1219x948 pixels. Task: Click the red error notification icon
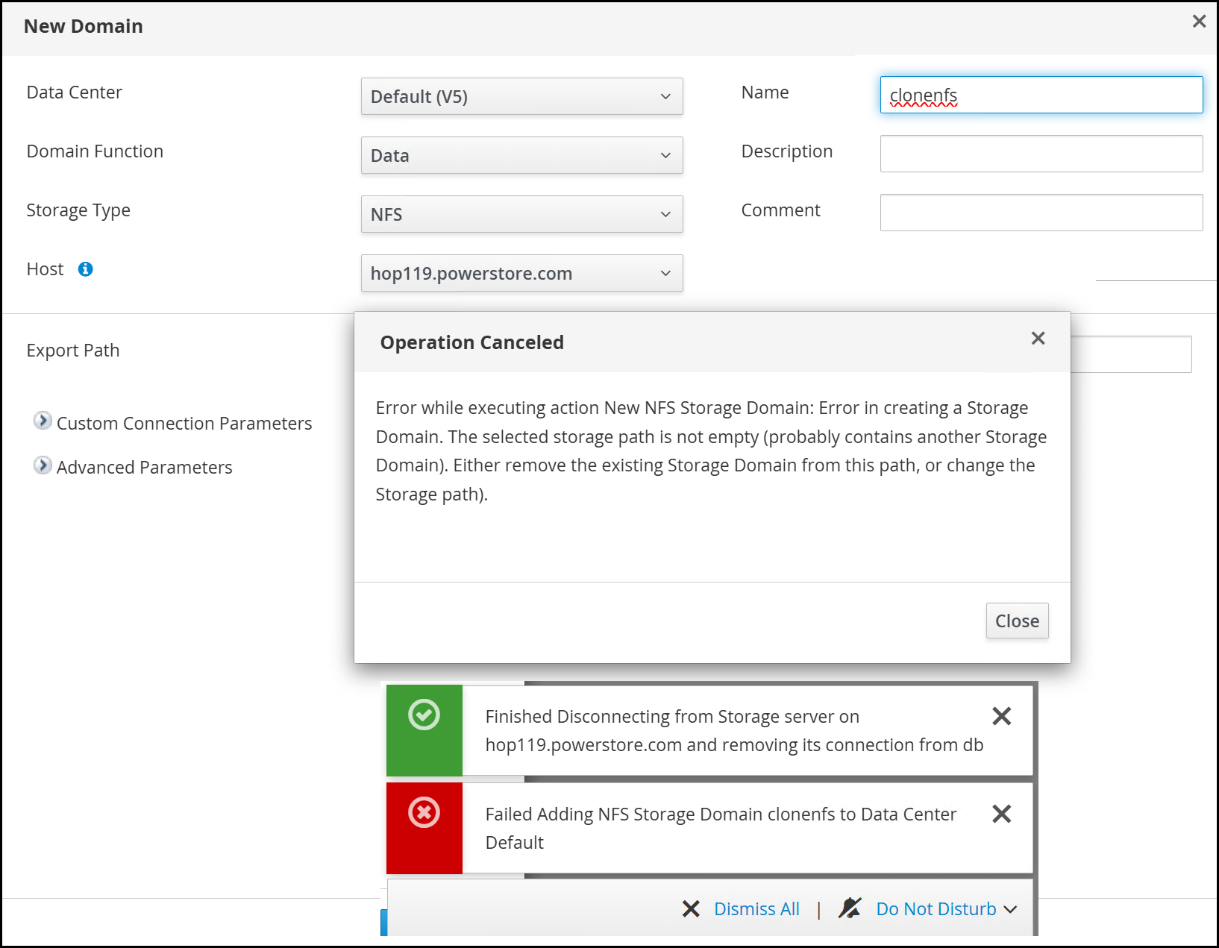click(424, 813)
